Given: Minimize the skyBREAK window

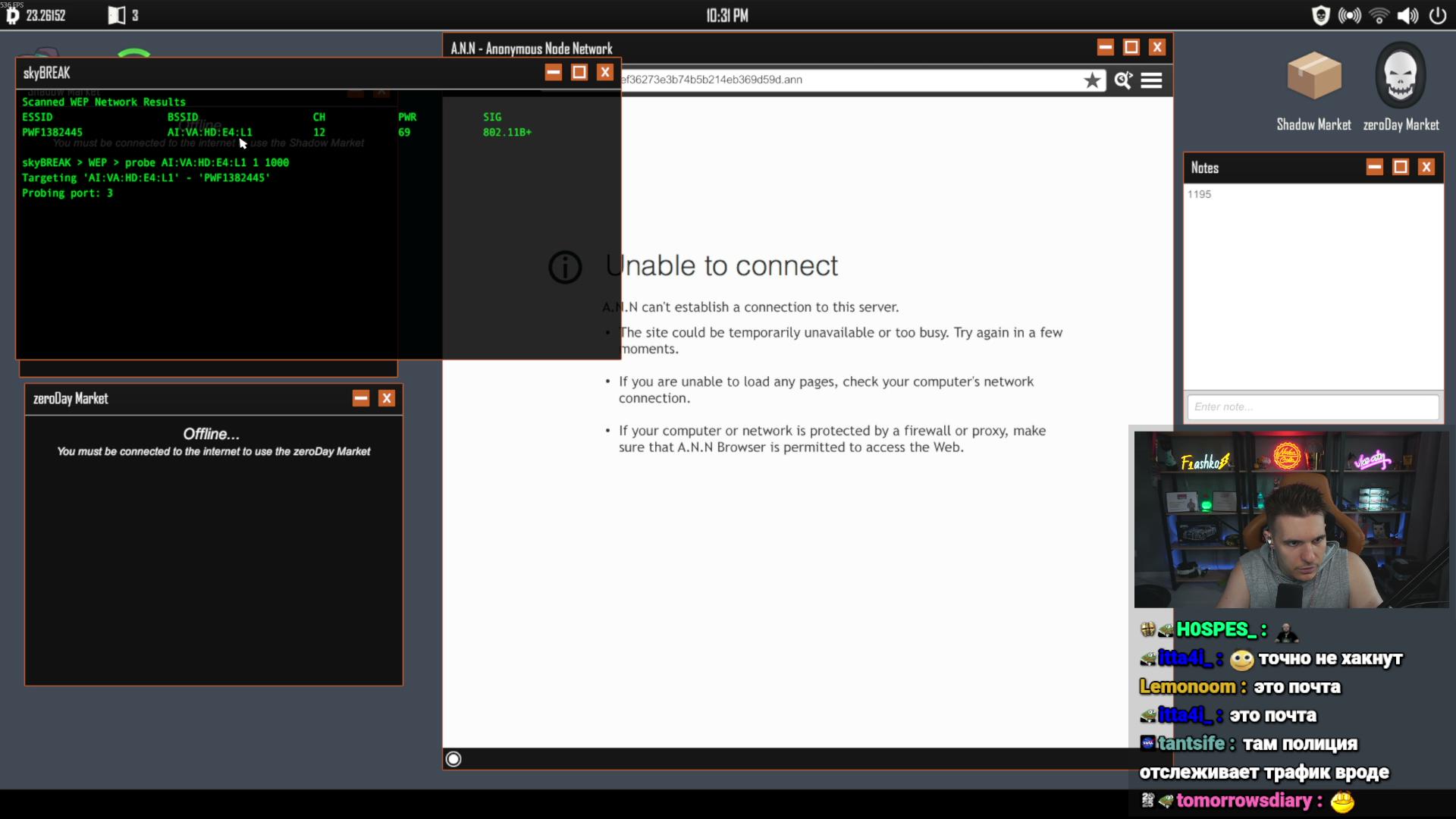Looking at the screenshot, I should point(554,73).
